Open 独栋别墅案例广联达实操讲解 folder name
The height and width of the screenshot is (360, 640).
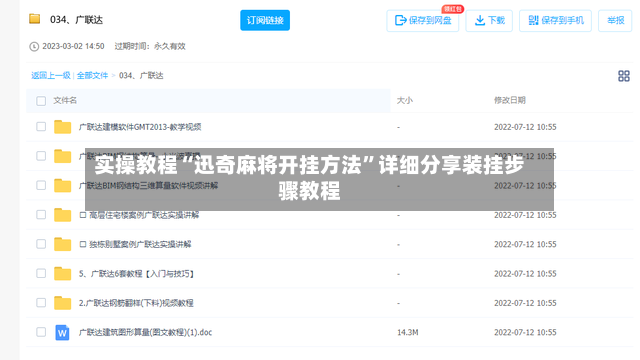pos(135,244)
